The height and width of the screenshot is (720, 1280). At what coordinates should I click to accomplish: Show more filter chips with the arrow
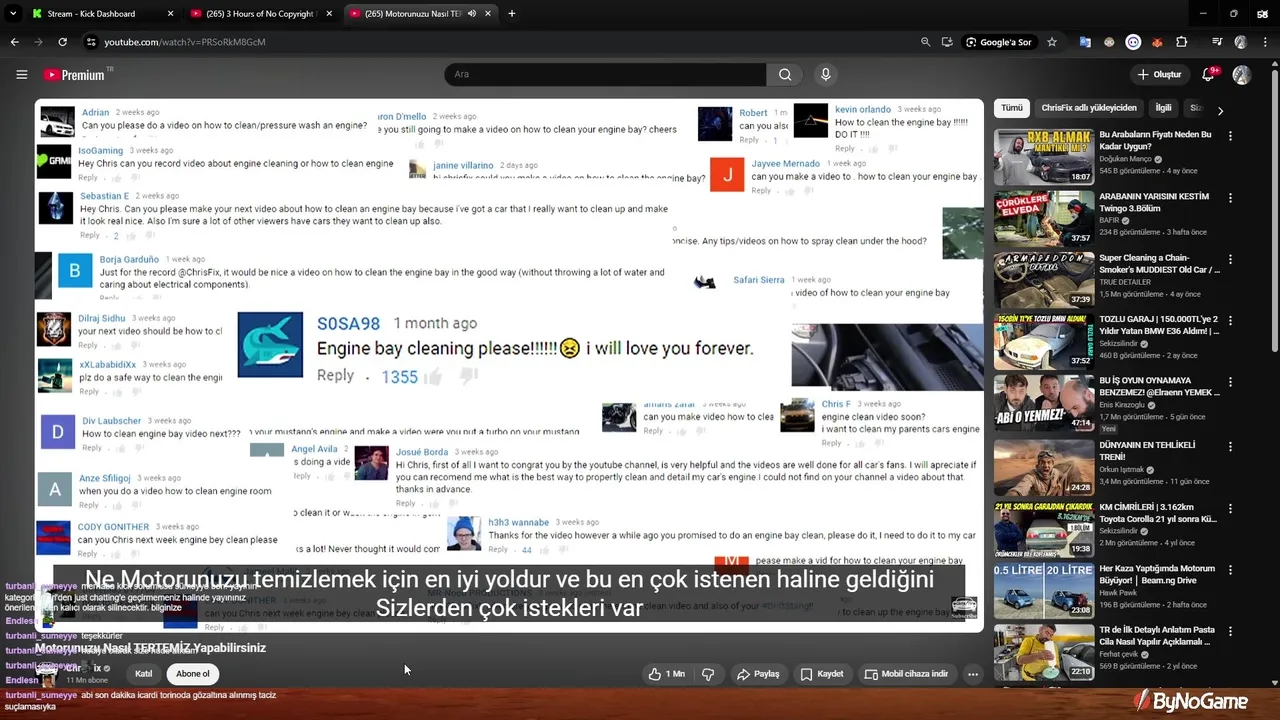(1220, 110)
